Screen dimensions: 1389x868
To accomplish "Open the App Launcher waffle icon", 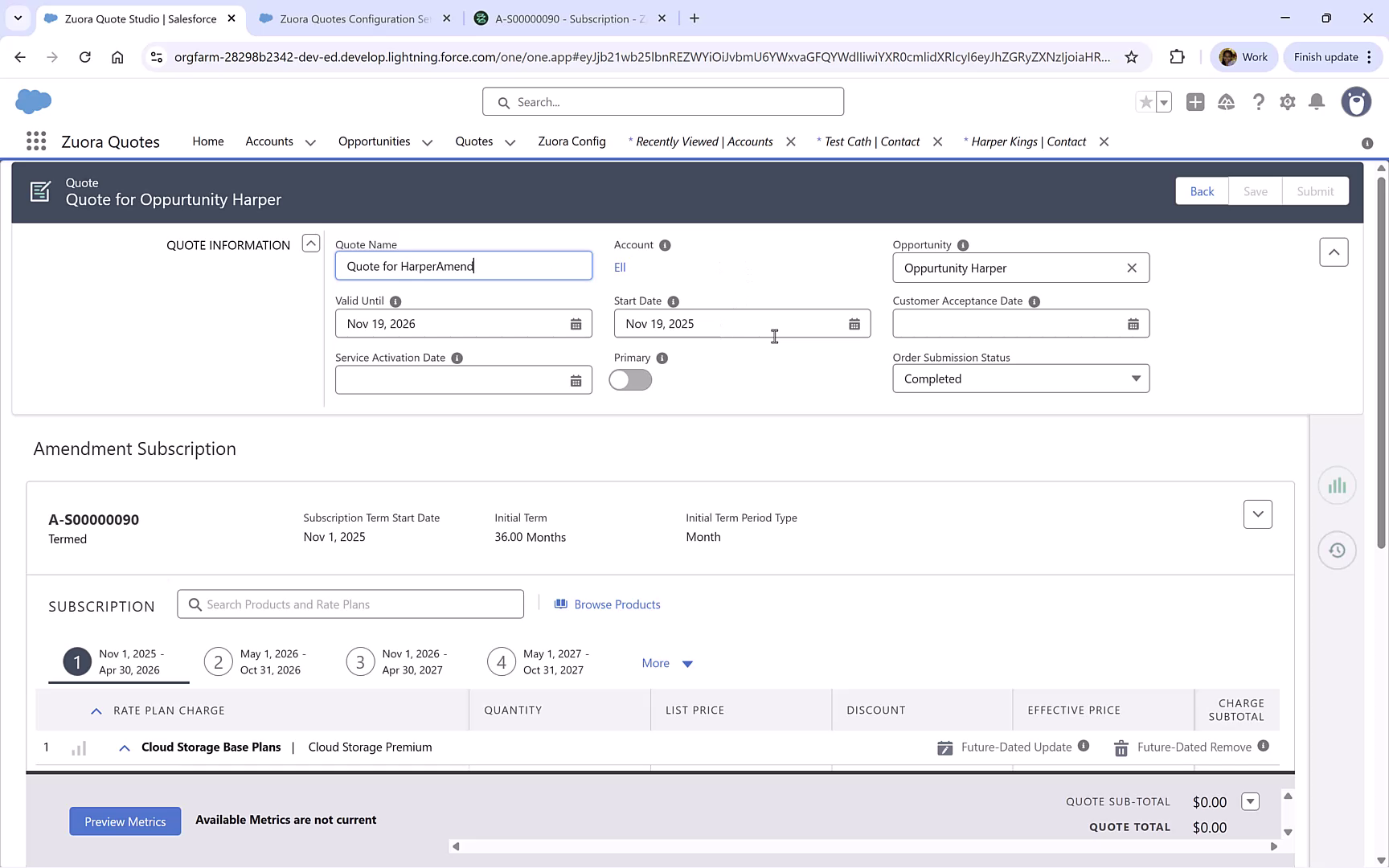I will pyautogui.click(x=35, y=141).
